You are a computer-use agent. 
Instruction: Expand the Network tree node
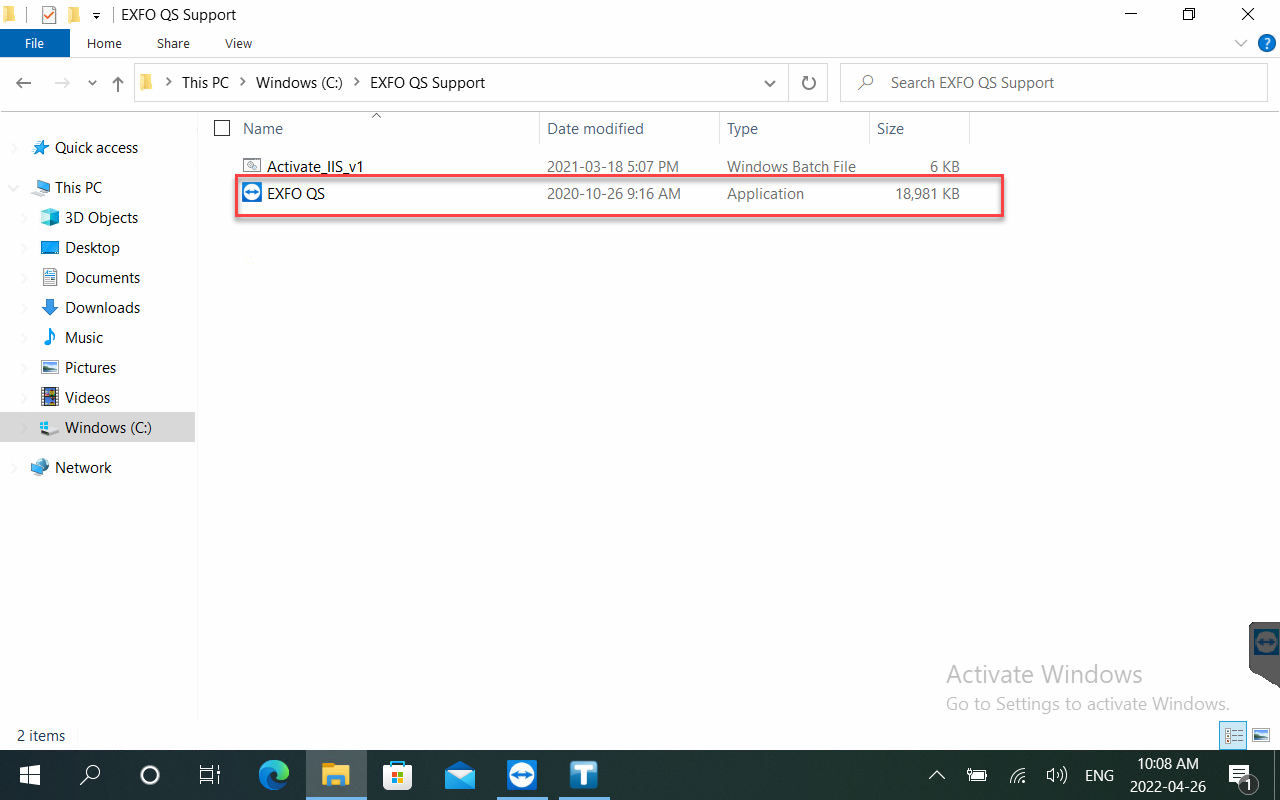(x=14, y=468)
